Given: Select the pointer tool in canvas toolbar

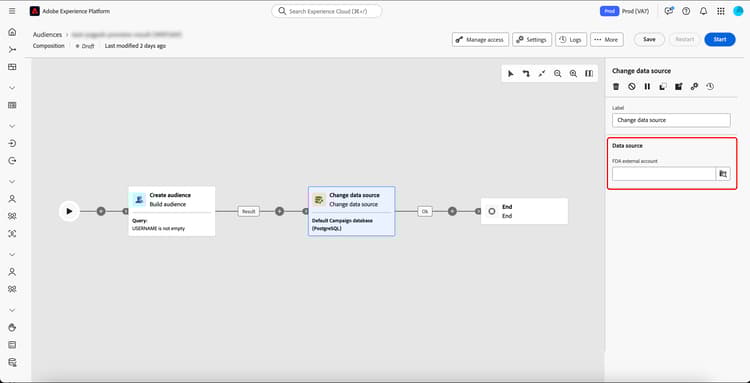Looking at the screenshot, I should click(511, 74).
